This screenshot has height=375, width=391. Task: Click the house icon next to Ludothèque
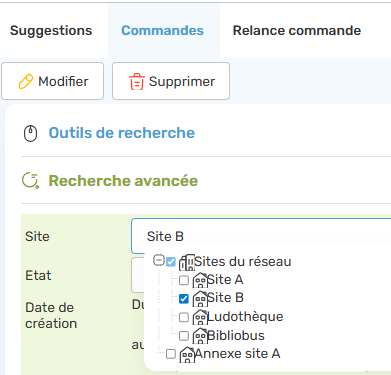coord(200,317)
